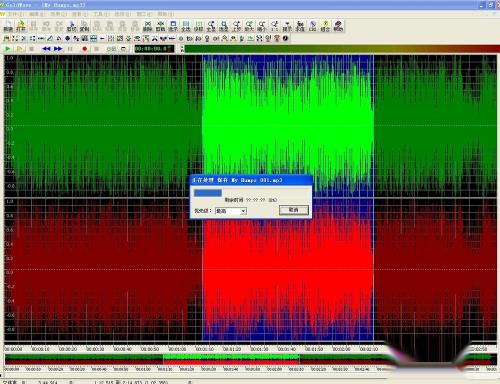The height and width of the screenshot is (384, 500).
Task: Click the red Record button
Action: [85, 49]
